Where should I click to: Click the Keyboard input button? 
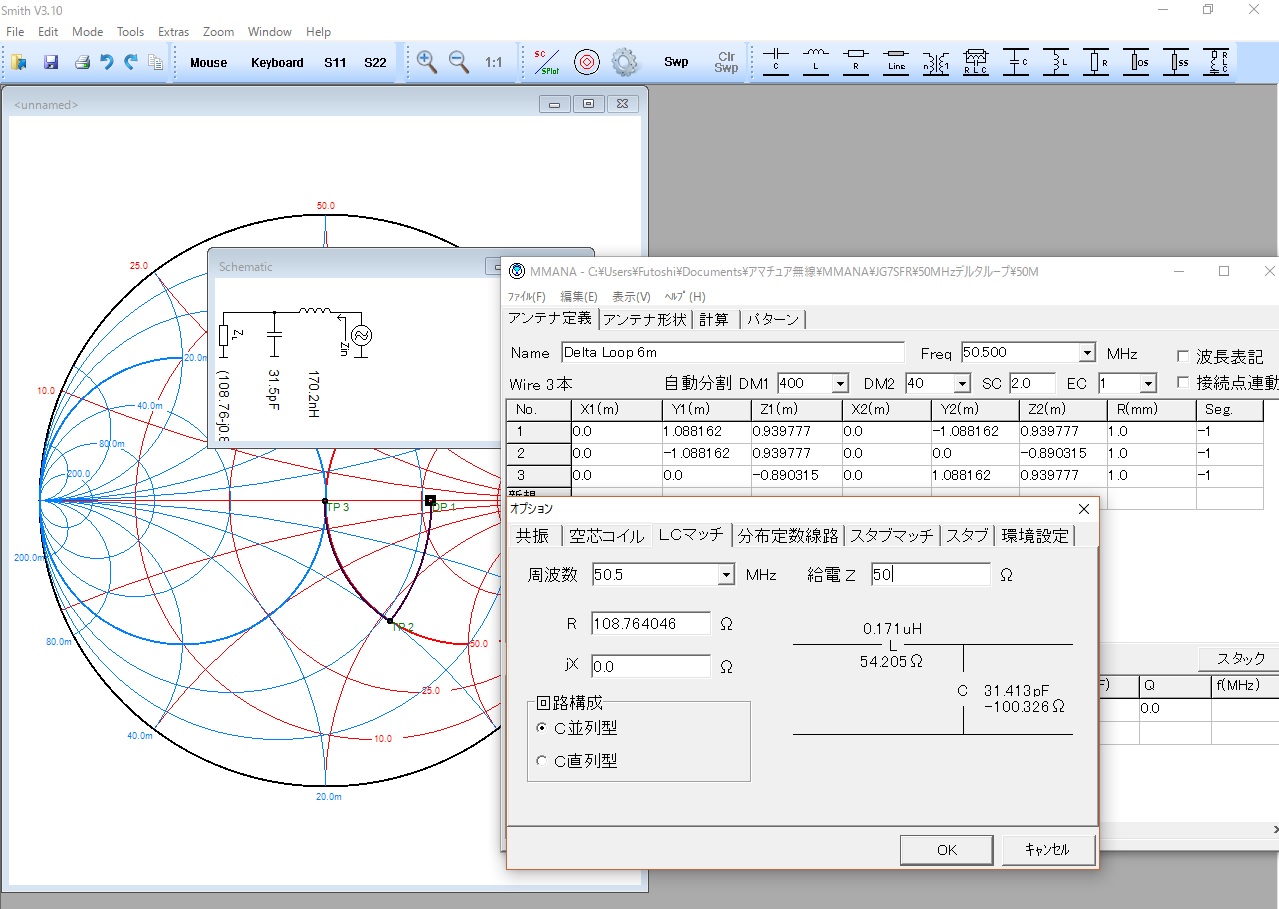point(277,62)
